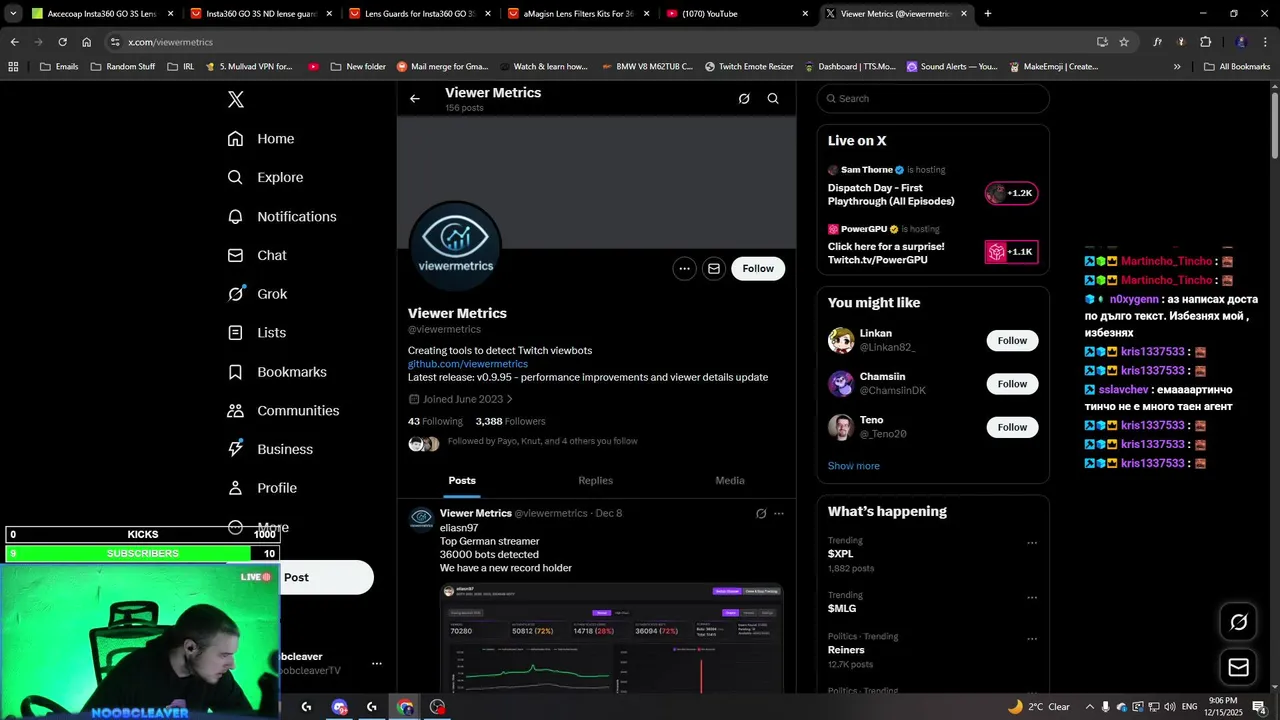The image size is (1280, 720).
Task: View the 3,388 Followers list
Action: pyautogui.click(x=510, y=421)
